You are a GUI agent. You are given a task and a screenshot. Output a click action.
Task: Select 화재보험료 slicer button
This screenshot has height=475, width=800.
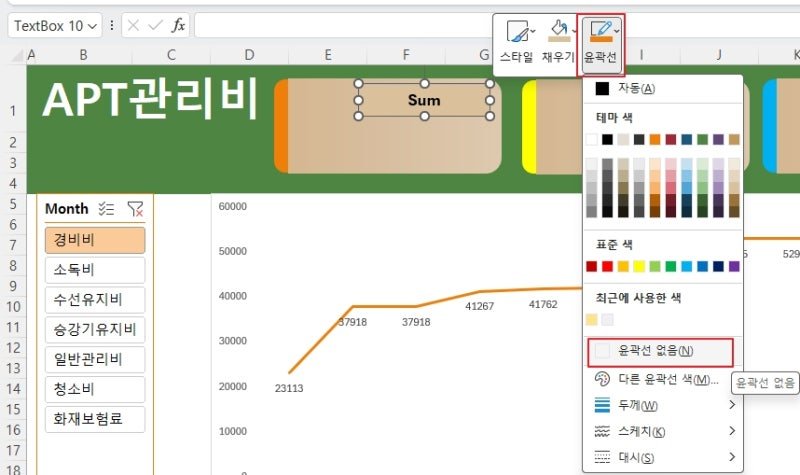click(95, 419)
